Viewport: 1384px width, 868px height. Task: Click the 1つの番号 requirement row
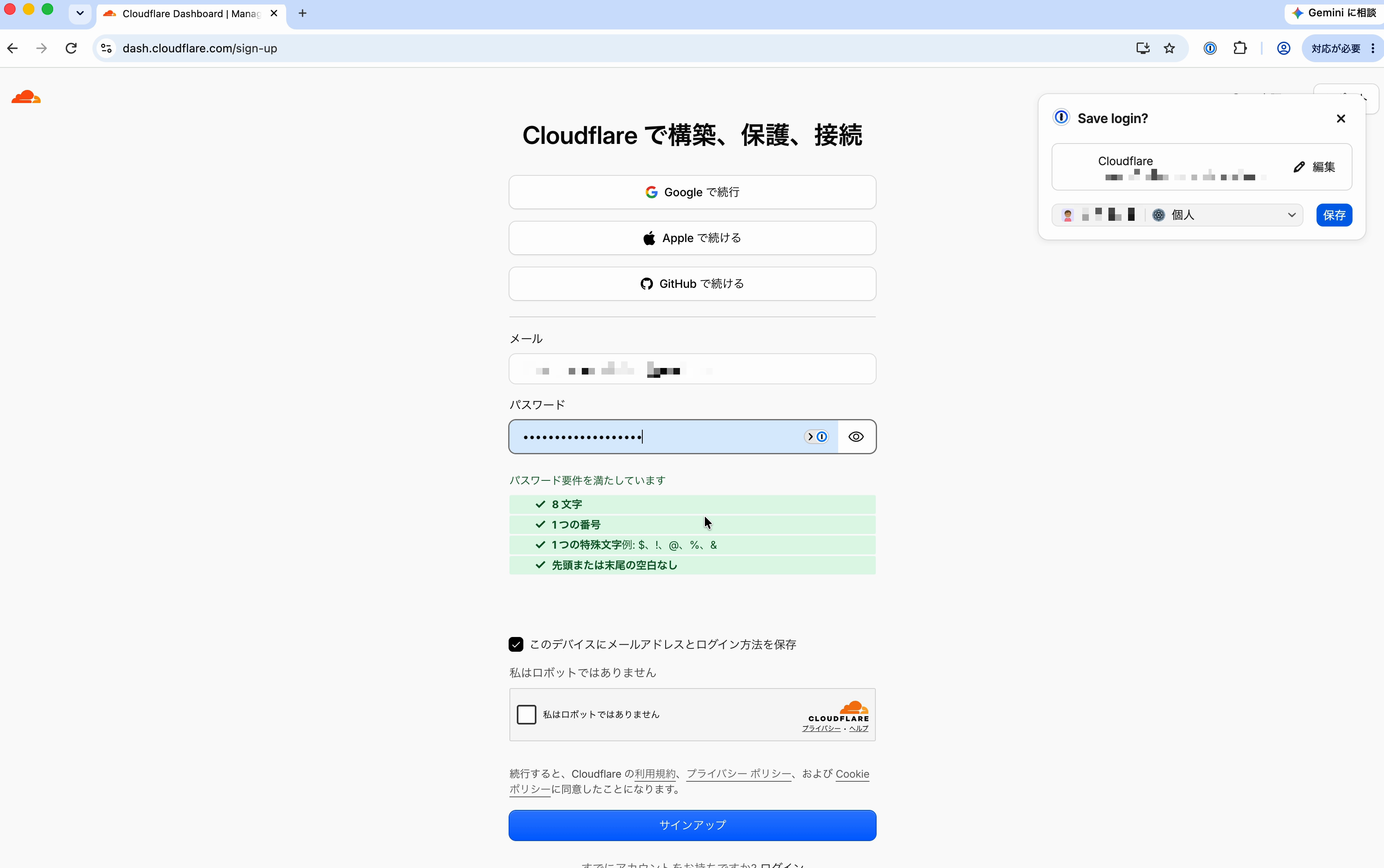pyautogui.click(x=692, y=525)
